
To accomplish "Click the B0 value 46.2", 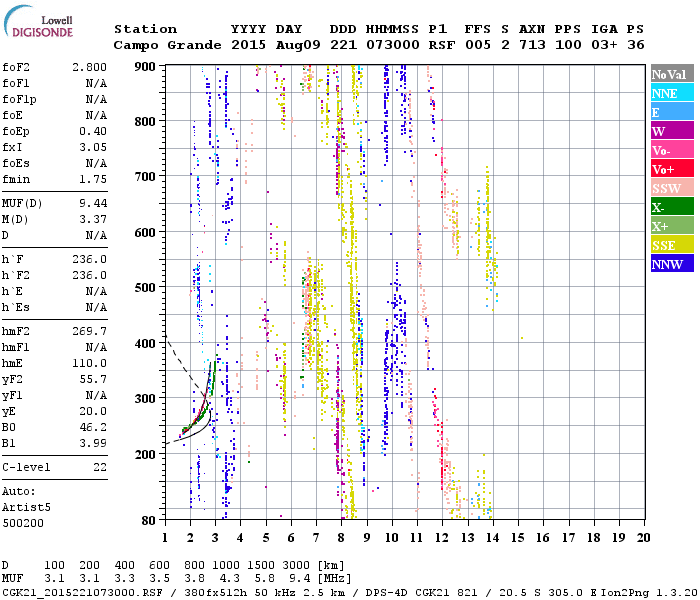I will click(93, 427).
